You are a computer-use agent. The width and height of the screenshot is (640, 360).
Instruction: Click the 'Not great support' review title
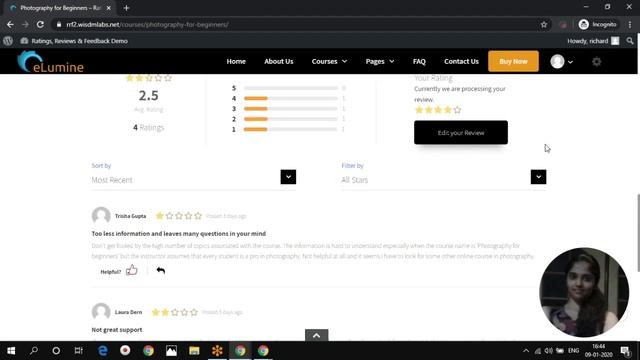pyautogui.click(x=117, y=330)
